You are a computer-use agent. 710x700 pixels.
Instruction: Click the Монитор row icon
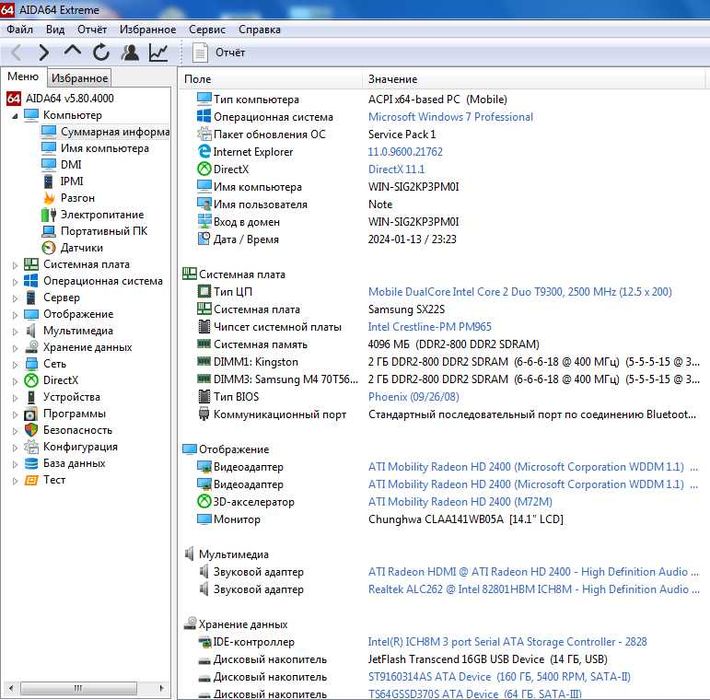pos(204,519)
